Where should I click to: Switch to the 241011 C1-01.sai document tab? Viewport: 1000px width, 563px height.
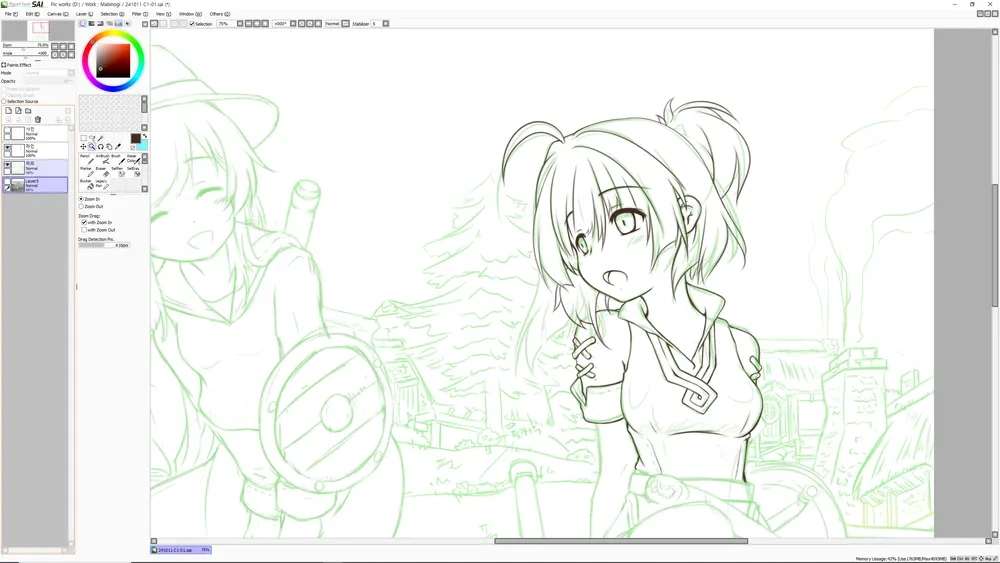[181, 550]
